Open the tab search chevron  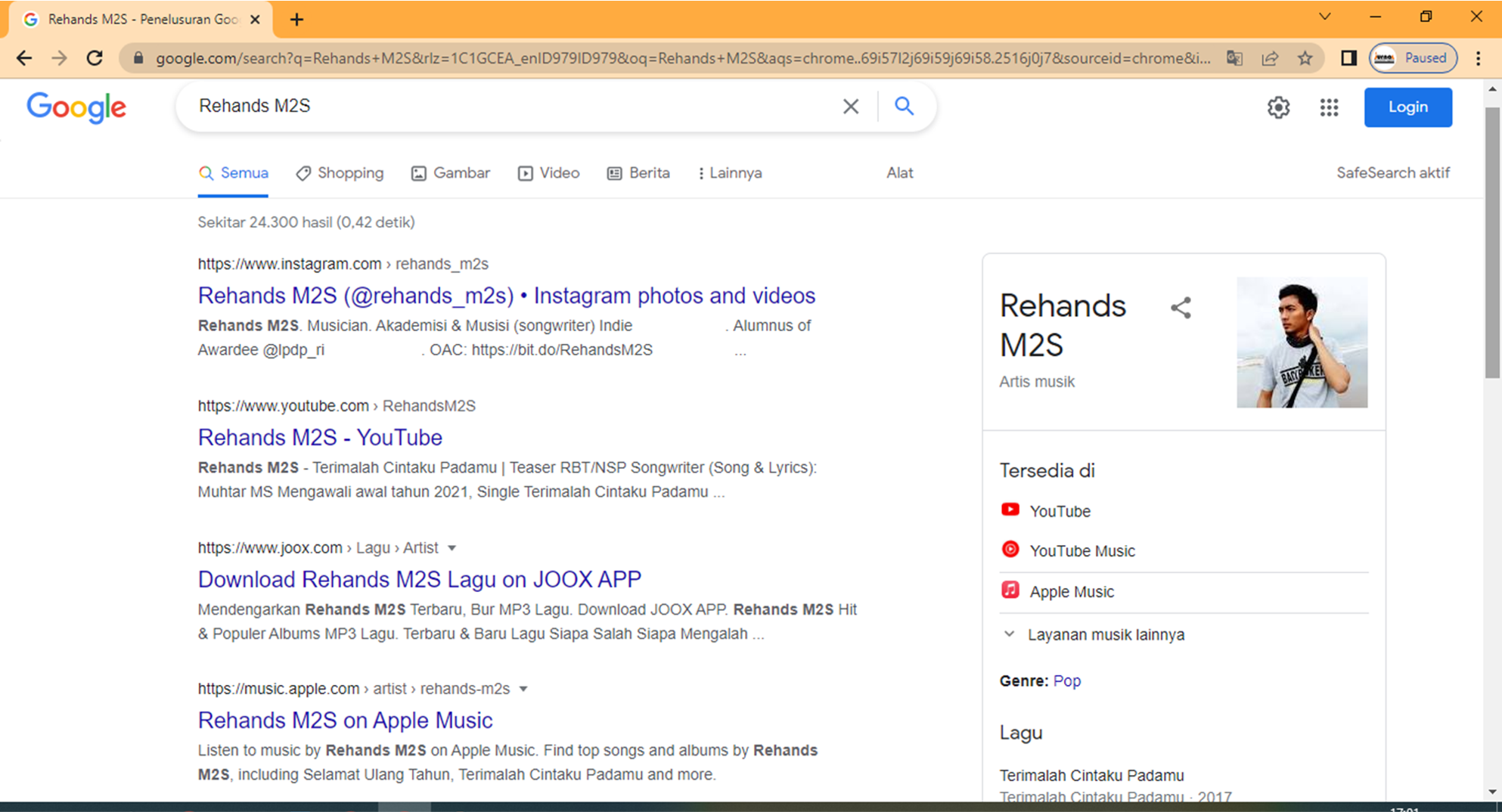pos(1324,17)
